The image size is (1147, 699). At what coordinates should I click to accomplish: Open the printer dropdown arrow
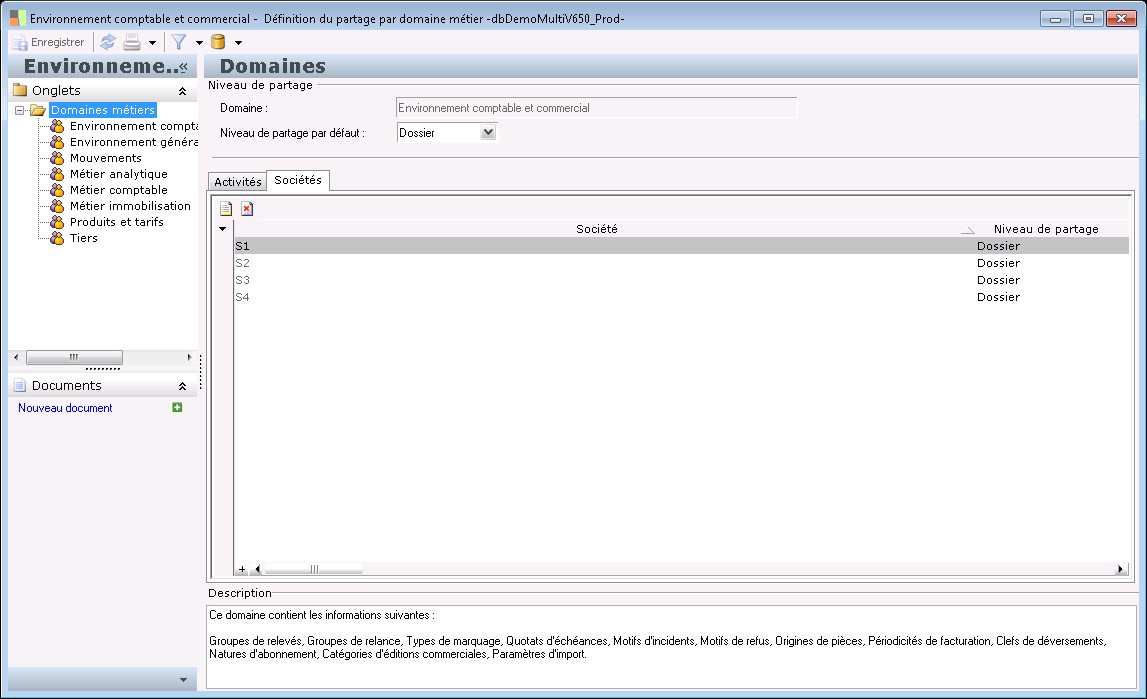[152, 43]
